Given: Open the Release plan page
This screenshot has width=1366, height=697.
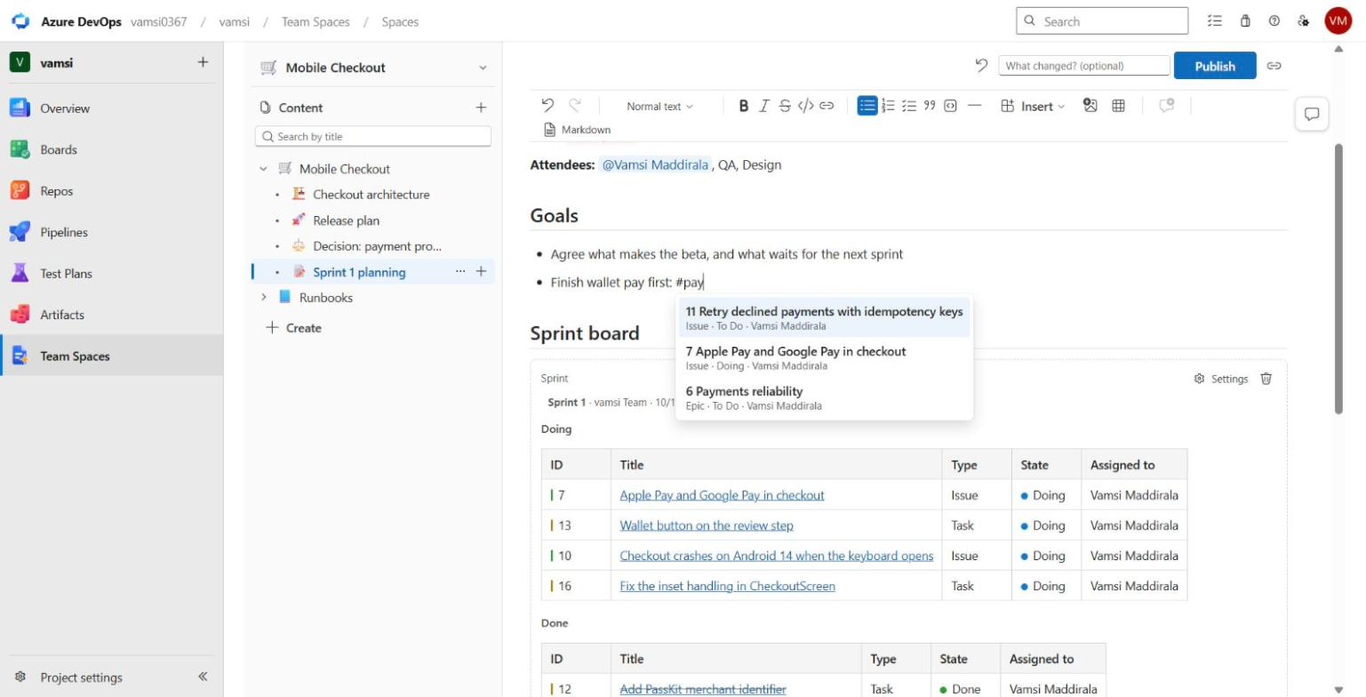Looking at the screenshot, I should pyautogui.click(x=346, y=220).
